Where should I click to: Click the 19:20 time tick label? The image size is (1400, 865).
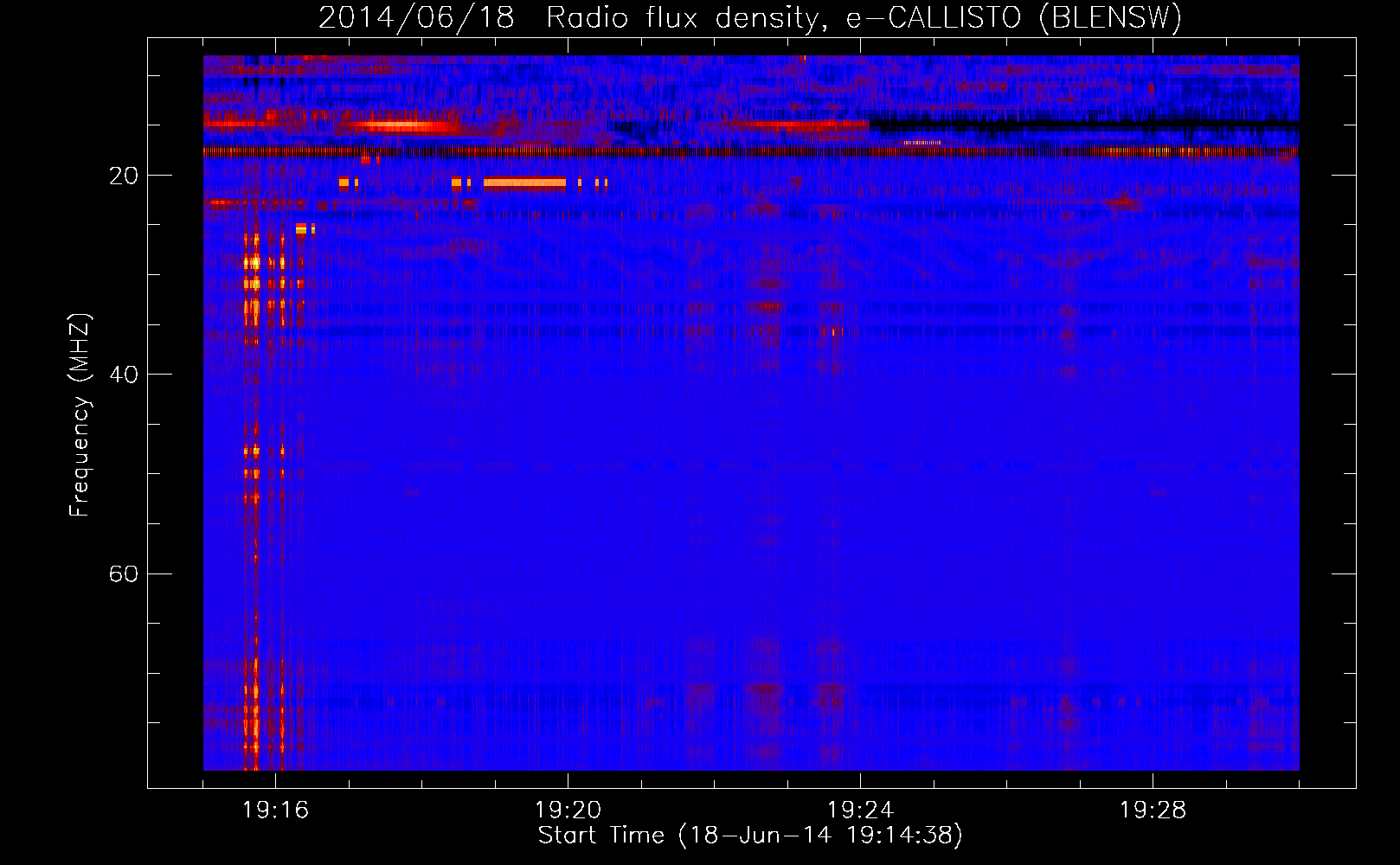click(568, 811)
